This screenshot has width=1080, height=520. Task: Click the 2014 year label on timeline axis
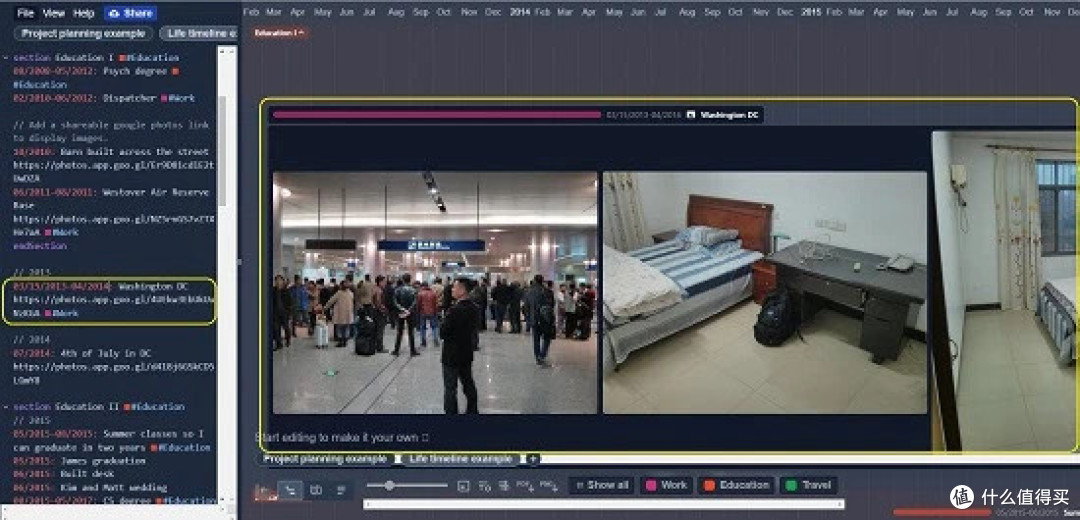click(x=520, y=12)
